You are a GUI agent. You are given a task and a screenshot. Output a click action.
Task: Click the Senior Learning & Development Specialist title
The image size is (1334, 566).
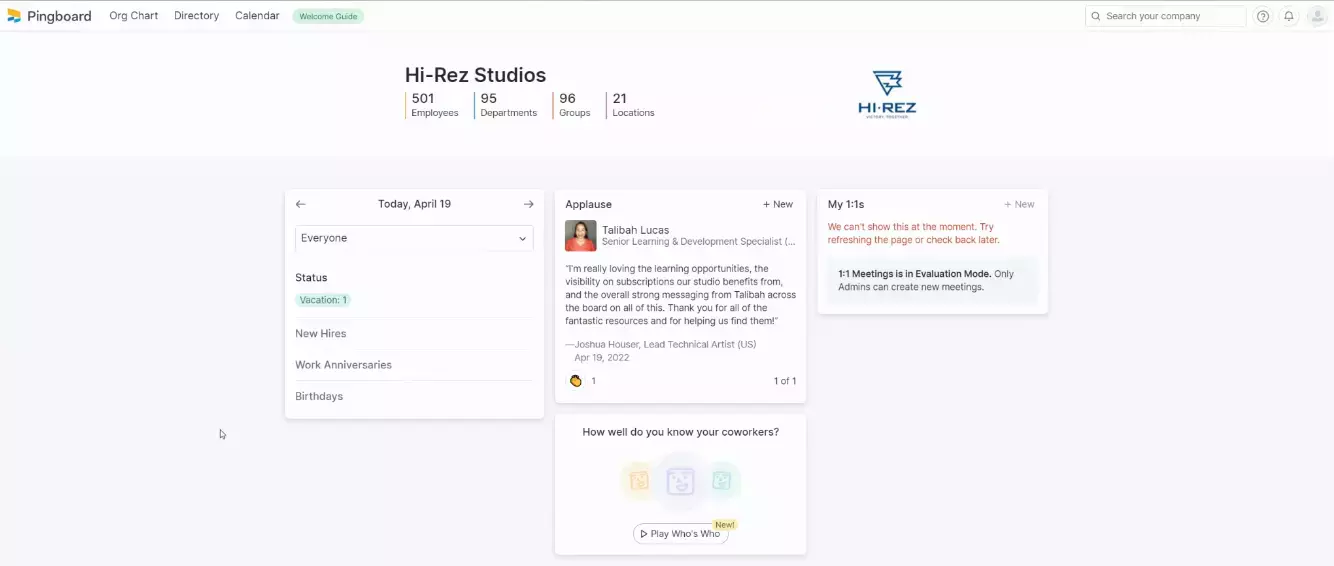pyautogui.click(x=699, y=242)
